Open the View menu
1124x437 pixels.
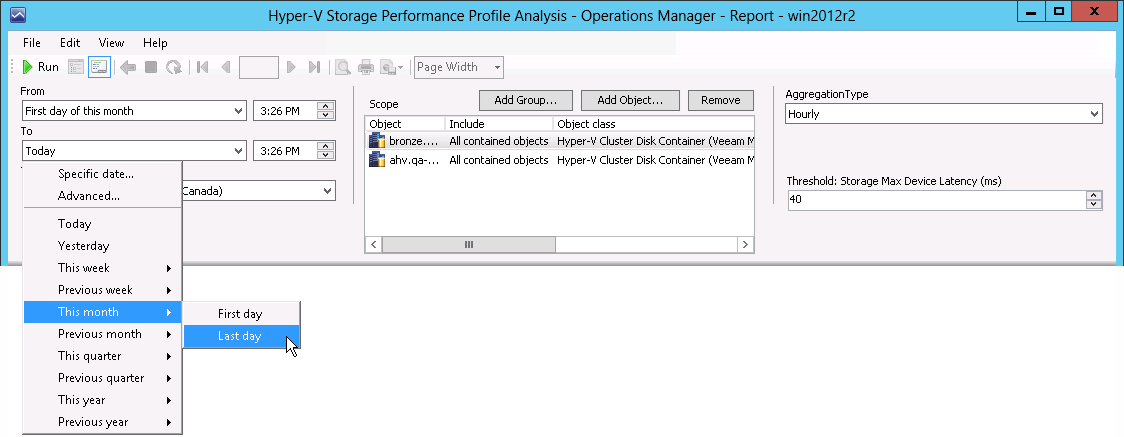pos(111,43)
